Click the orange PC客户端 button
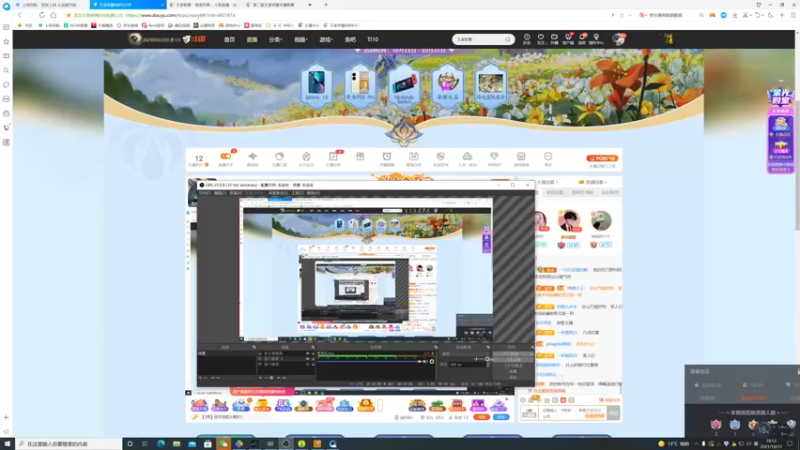 [x=602, y=158]
